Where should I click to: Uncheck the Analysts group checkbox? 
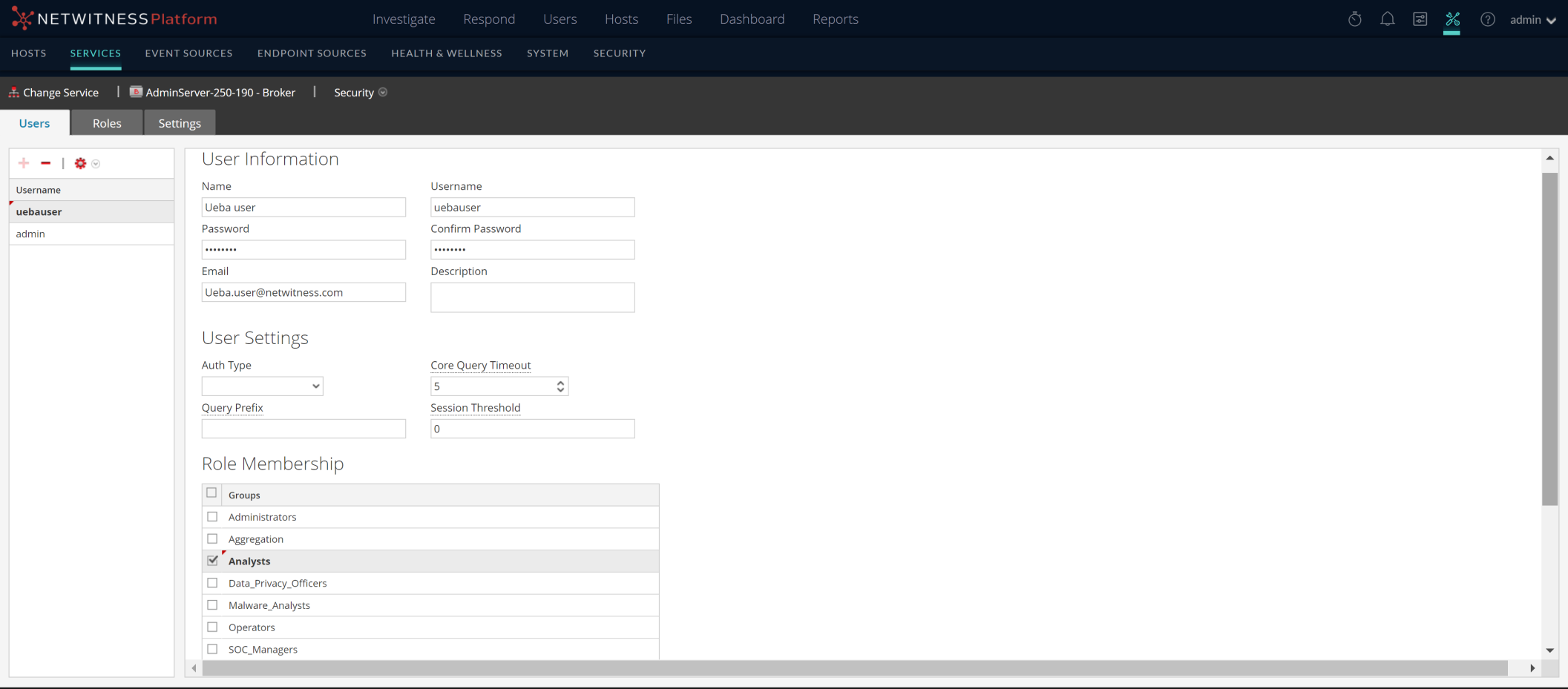click(213, 561)
